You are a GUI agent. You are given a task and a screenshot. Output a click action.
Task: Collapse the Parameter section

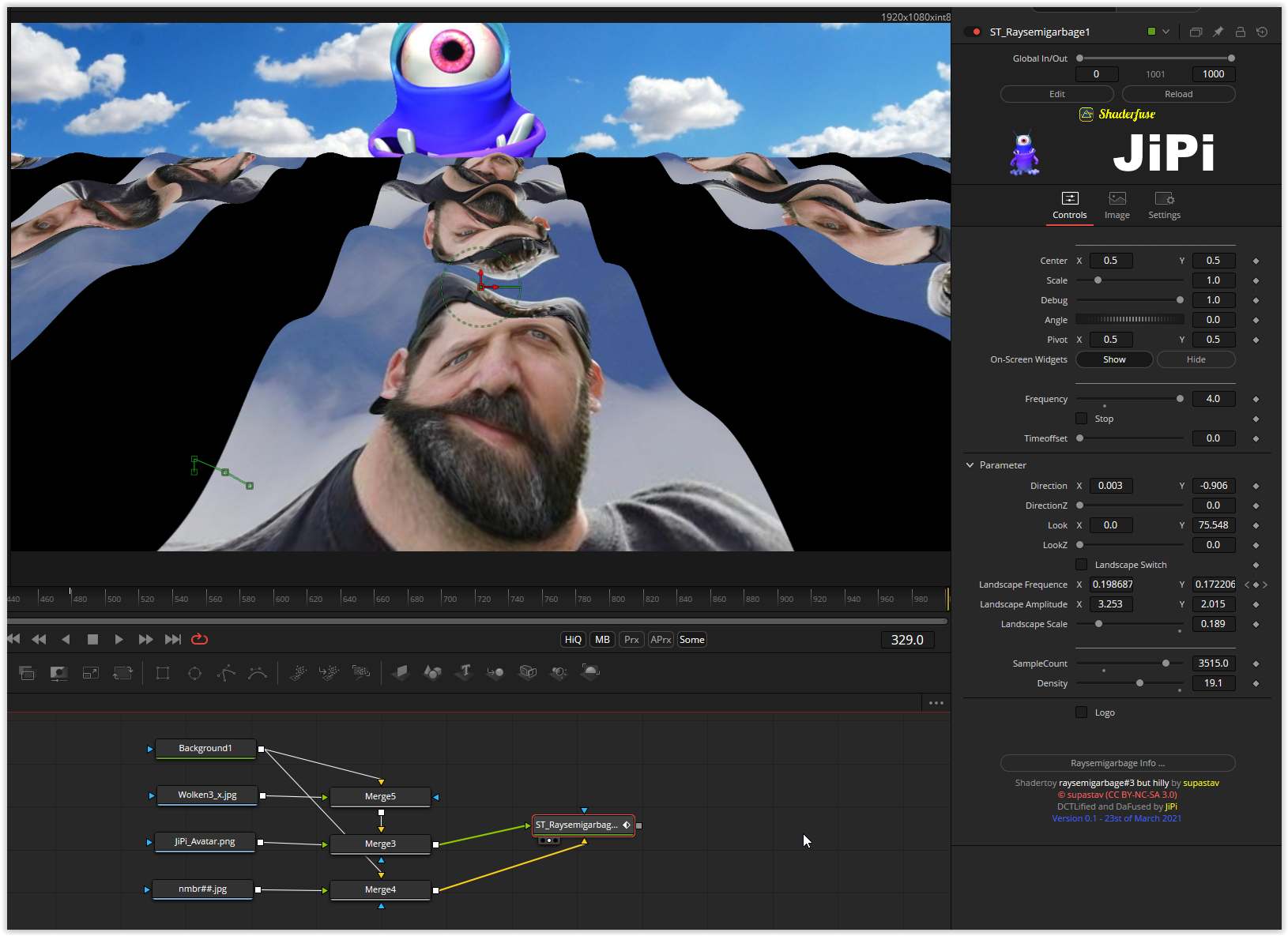[x=970, y=465]
